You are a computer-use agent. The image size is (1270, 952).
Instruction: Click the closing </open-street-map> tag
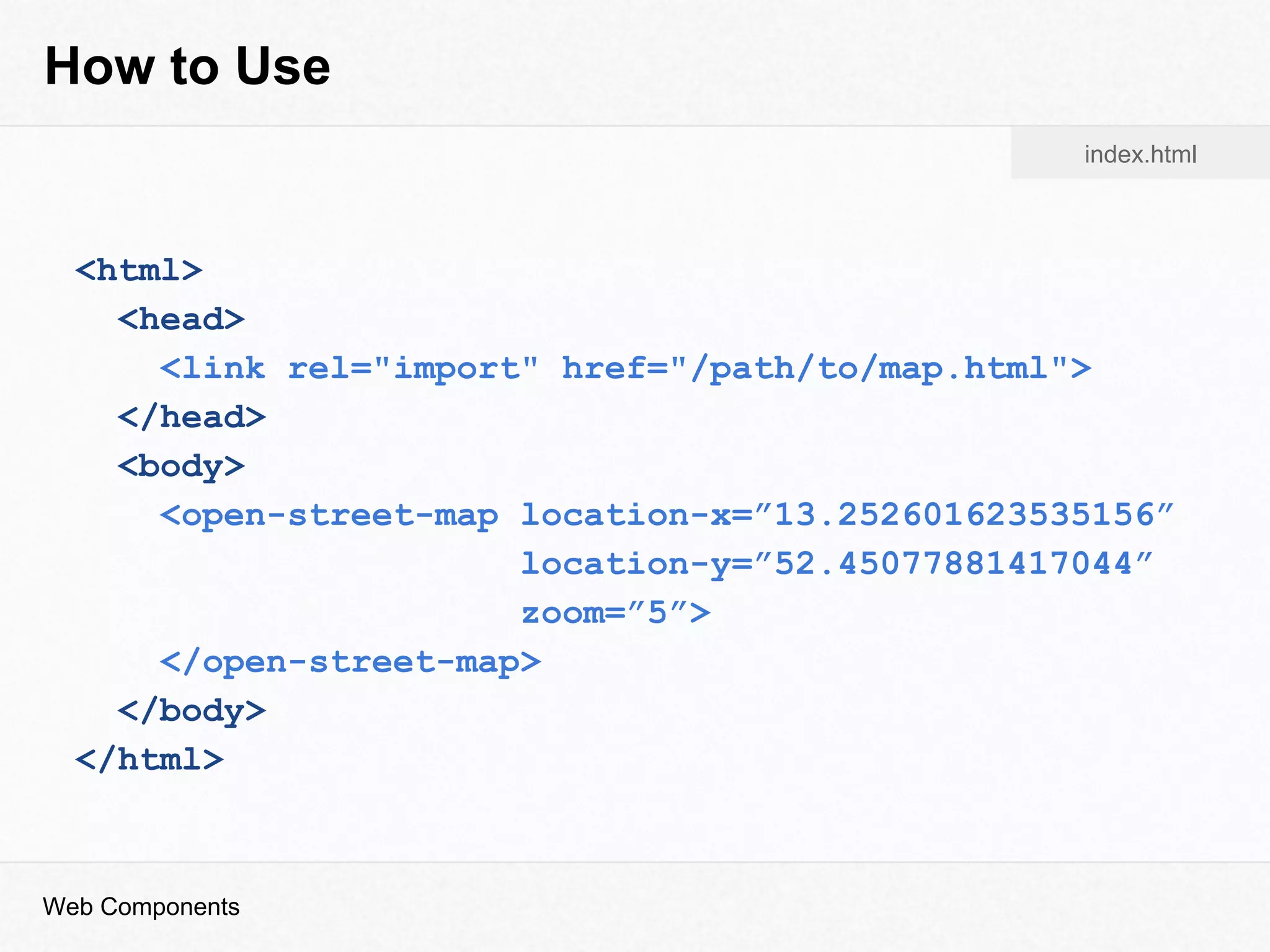coord(350,662)
